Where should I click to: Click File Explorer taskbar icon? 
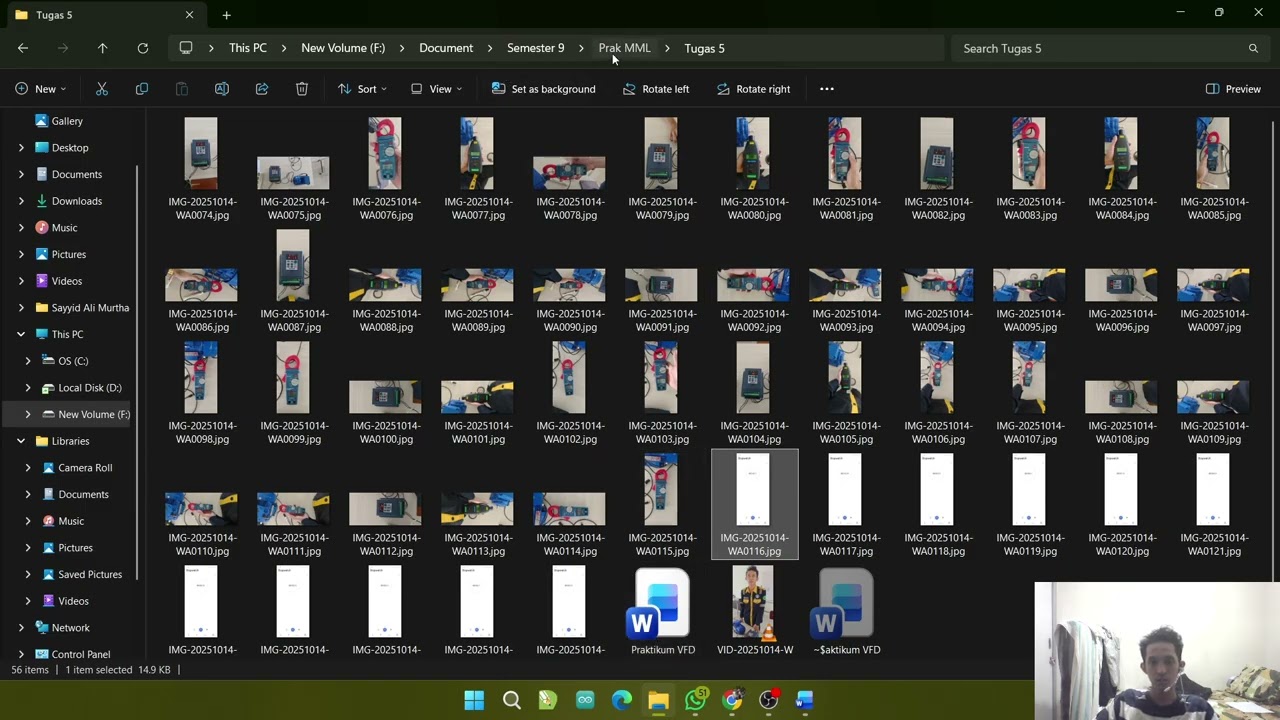658,700
